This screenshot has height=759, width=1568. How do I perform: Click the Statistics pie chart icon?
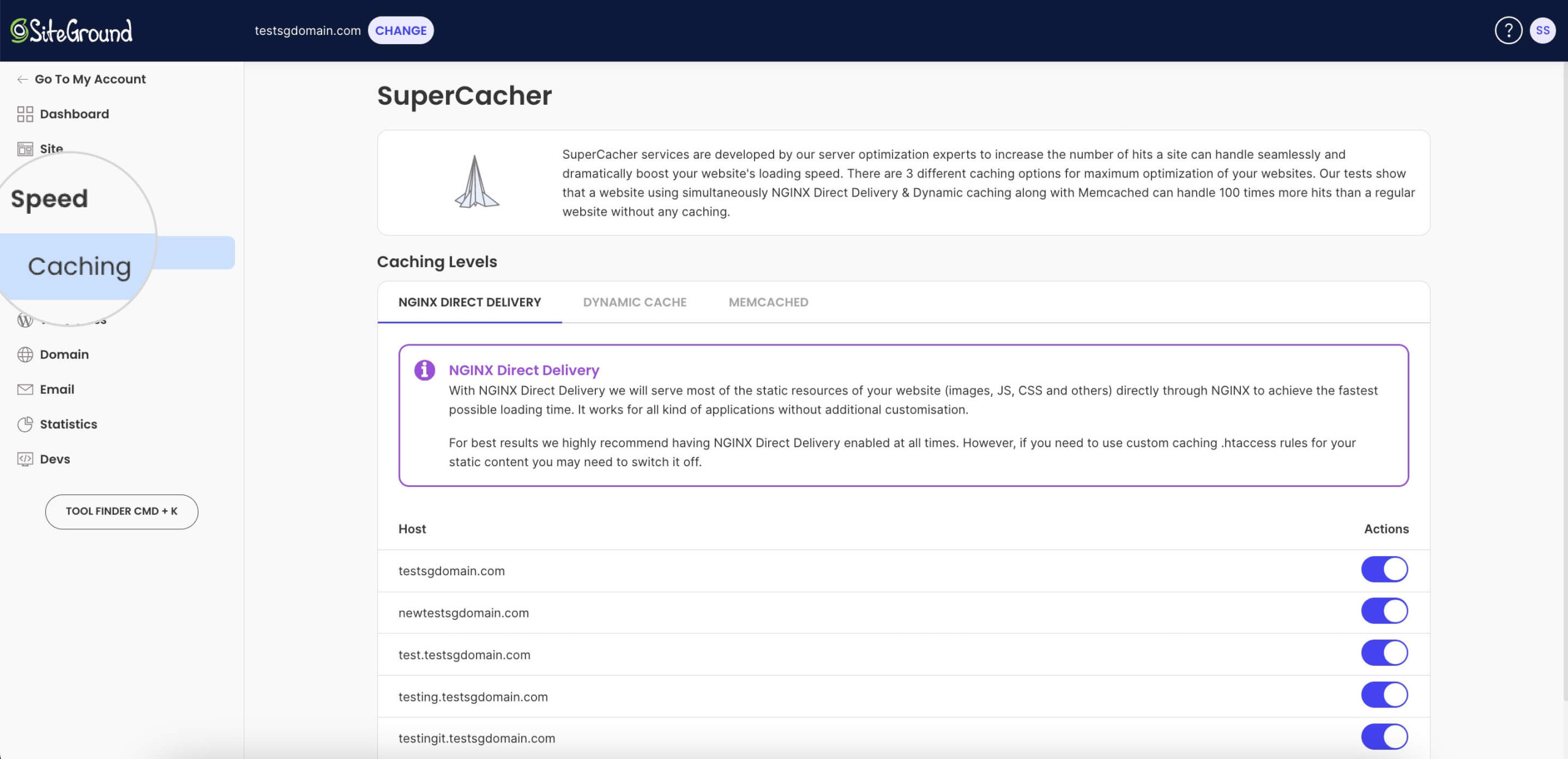(x=25, y=425)
